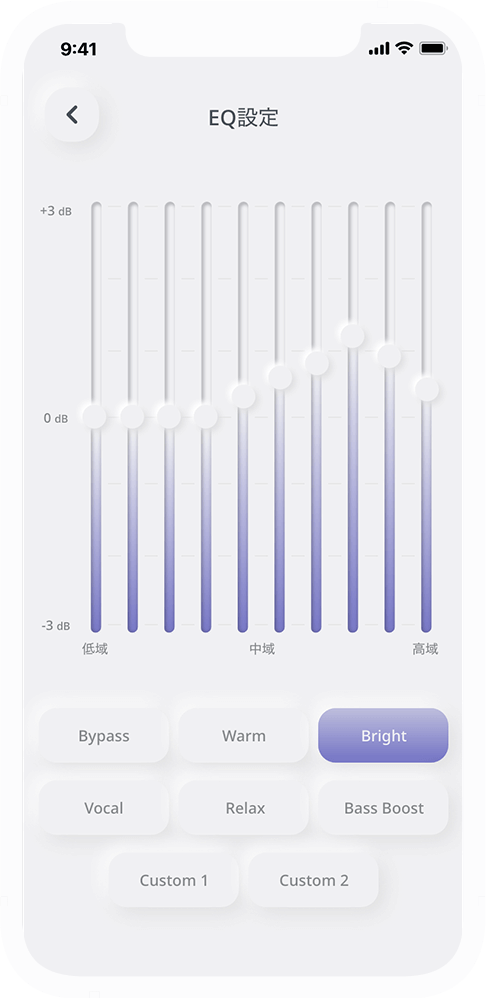
Task: Click the second band slider knob
Action: click(x=132, y=416)
